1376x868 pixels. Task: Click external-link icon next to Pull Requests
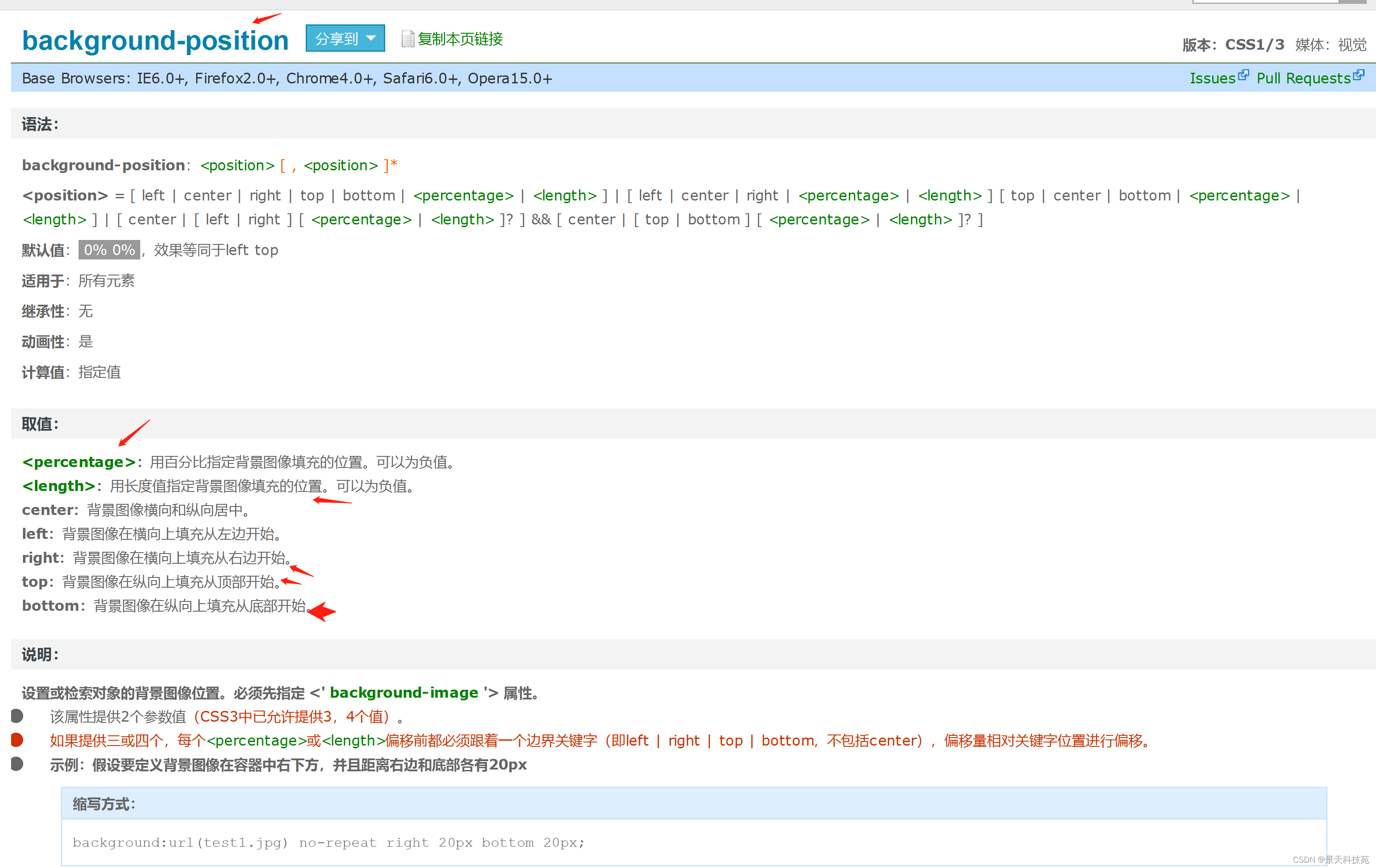(x=1358, y=75)
